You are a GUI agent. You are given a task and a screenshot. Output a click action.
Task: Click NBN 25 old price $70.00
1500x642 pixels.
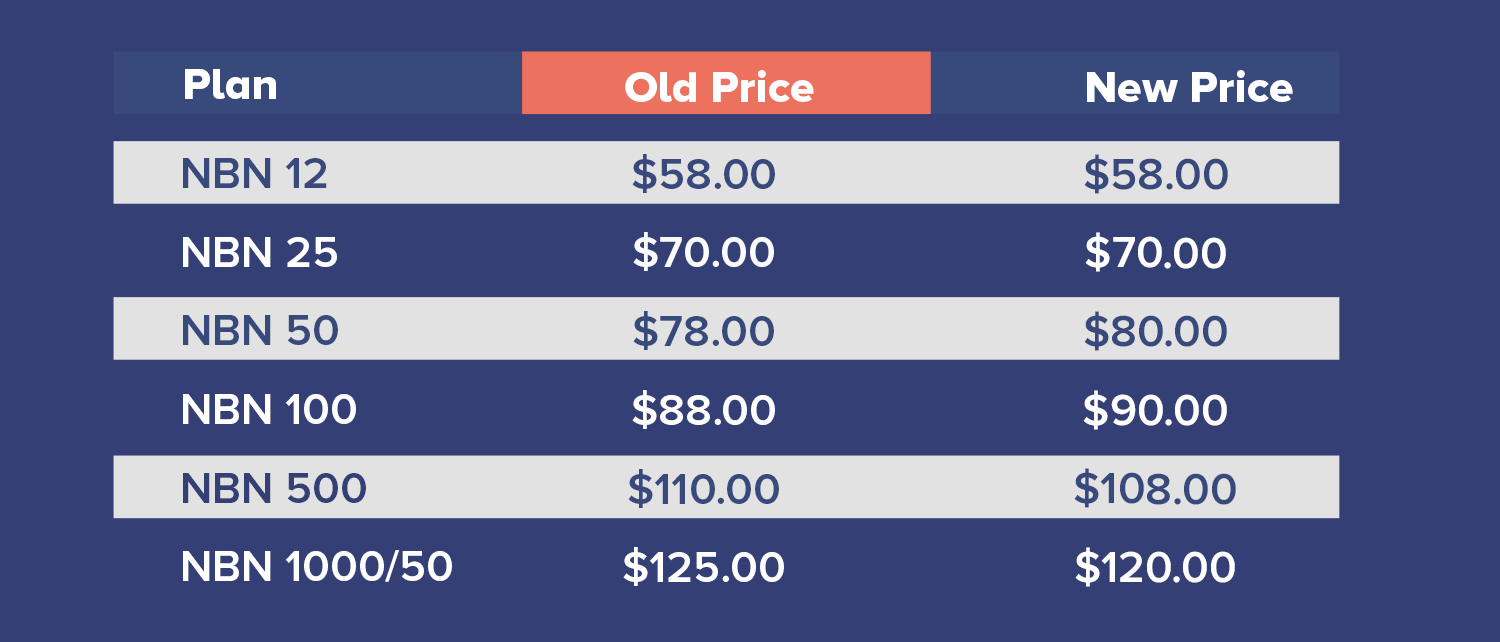pyautogui.click(x=703, y=253)
